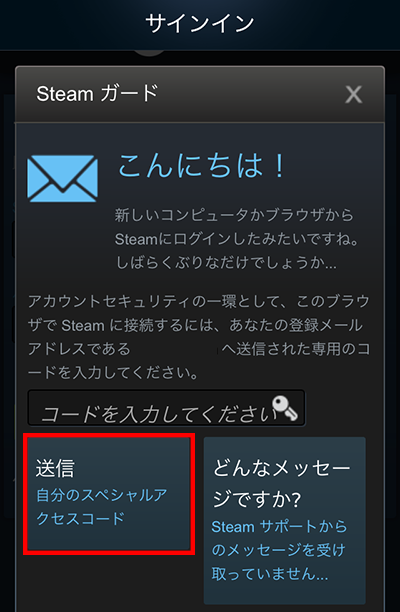Open どんなメッセージですか? help button
Viewport: 400px width, 612px height.
[x=284, y=520]
